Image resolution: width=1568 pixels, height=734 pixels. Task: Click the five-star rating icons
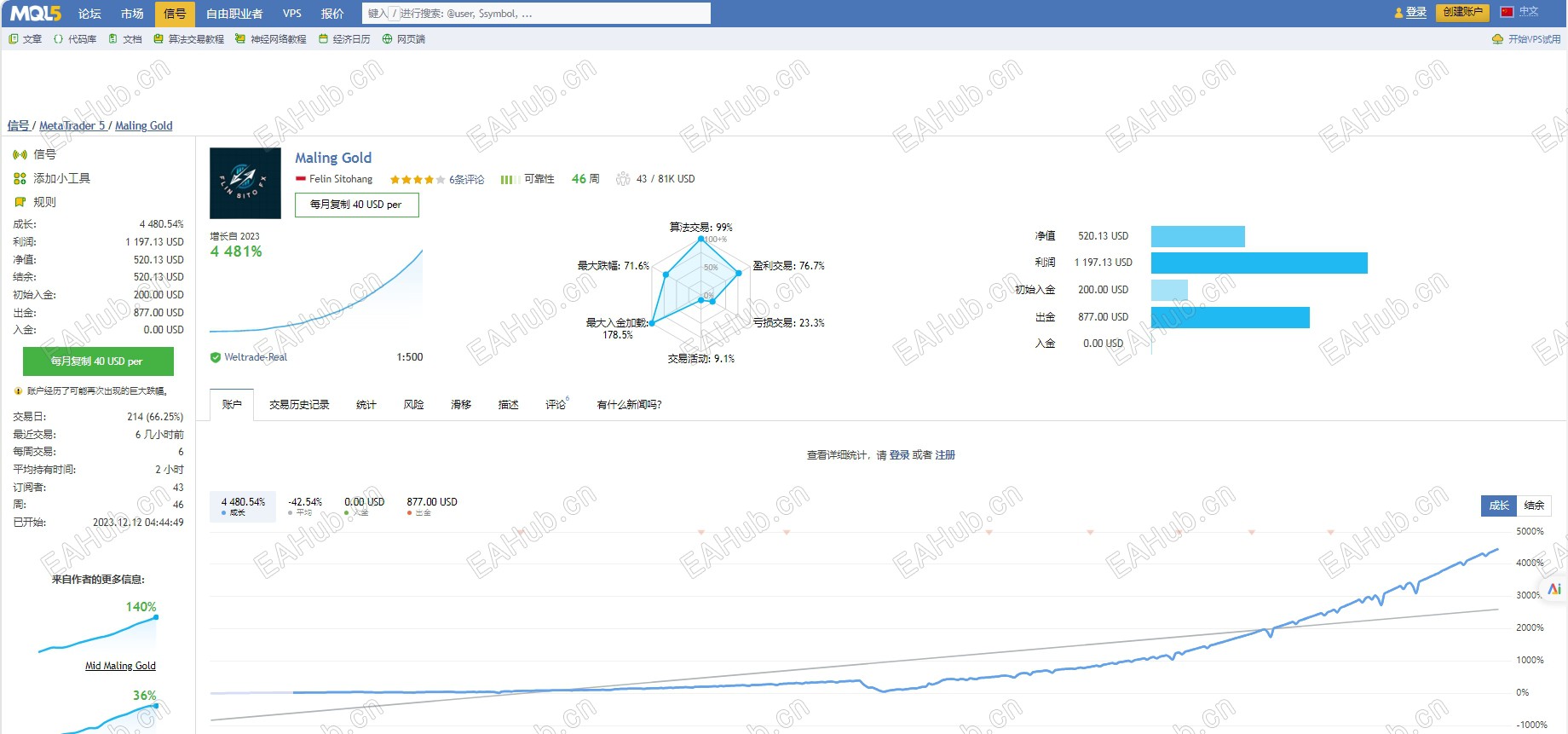418,180
